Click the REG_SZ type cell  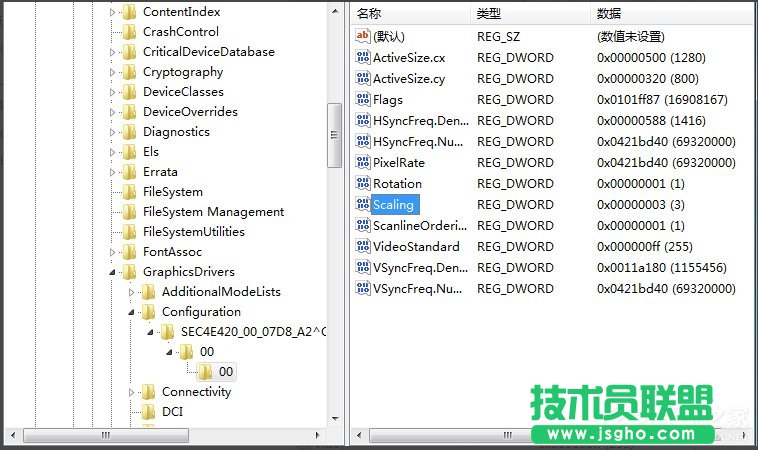click(498, 37)
